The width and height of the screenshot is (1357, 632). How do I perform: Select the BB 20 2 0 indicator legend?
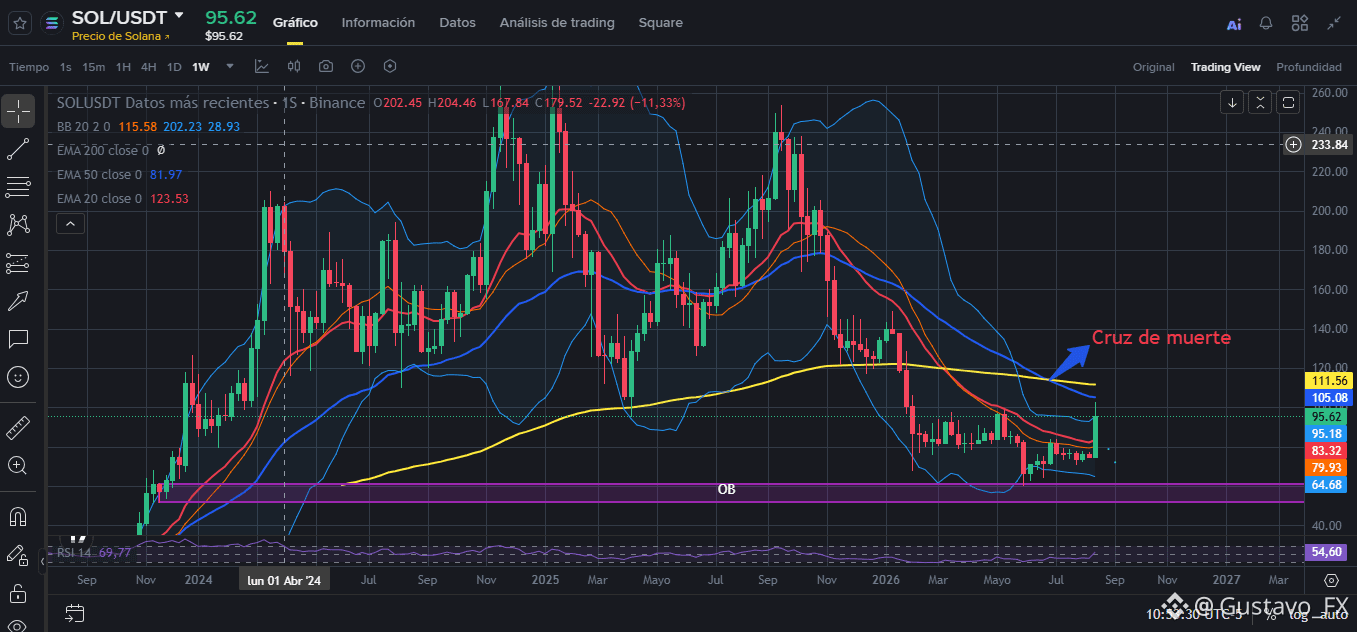85,127
